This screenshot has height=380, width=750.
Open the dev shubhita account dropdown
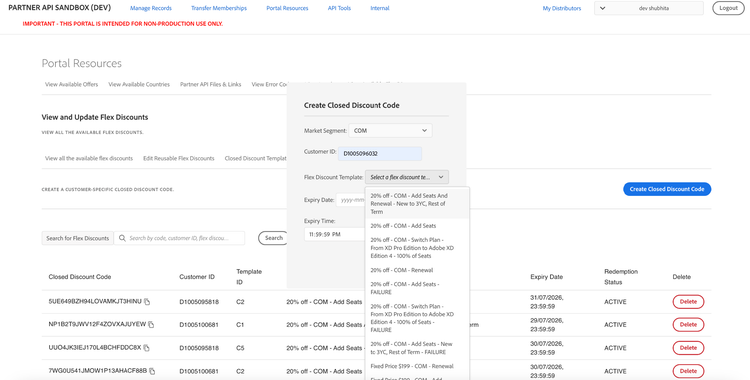(x=649, y=8)
